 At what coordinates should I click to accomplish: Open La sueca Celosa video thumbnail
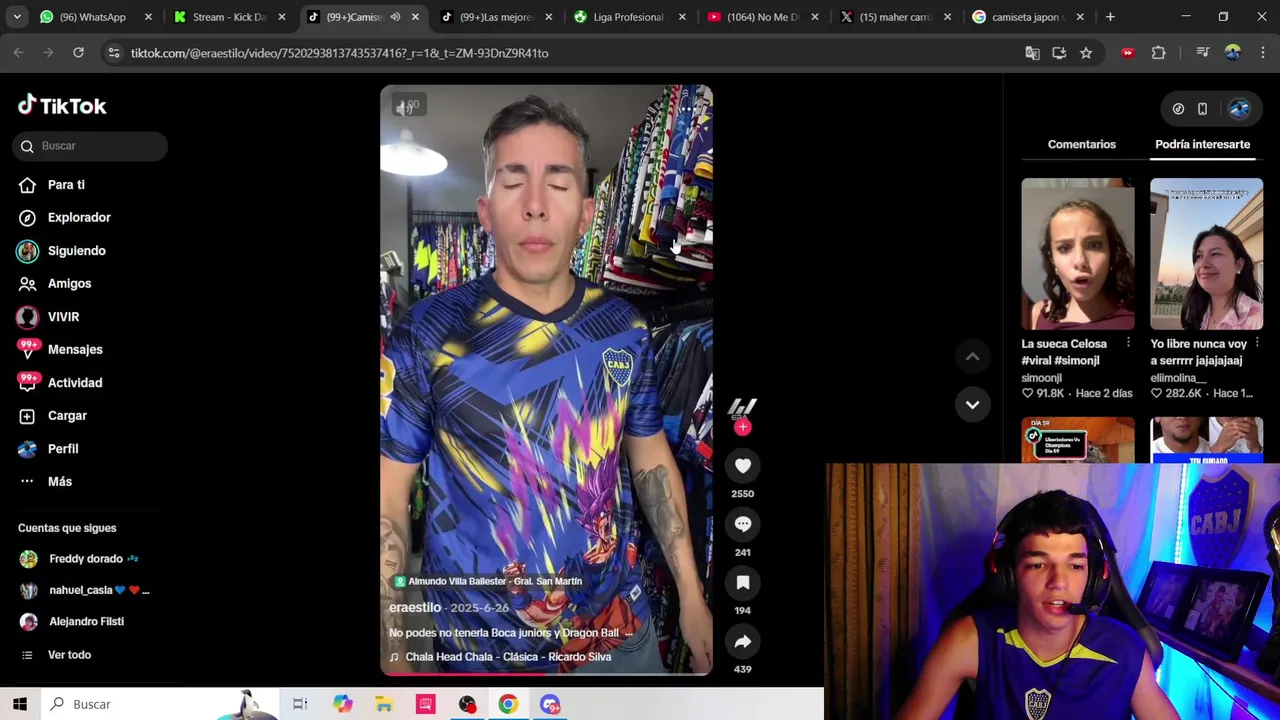[1078, 254]
